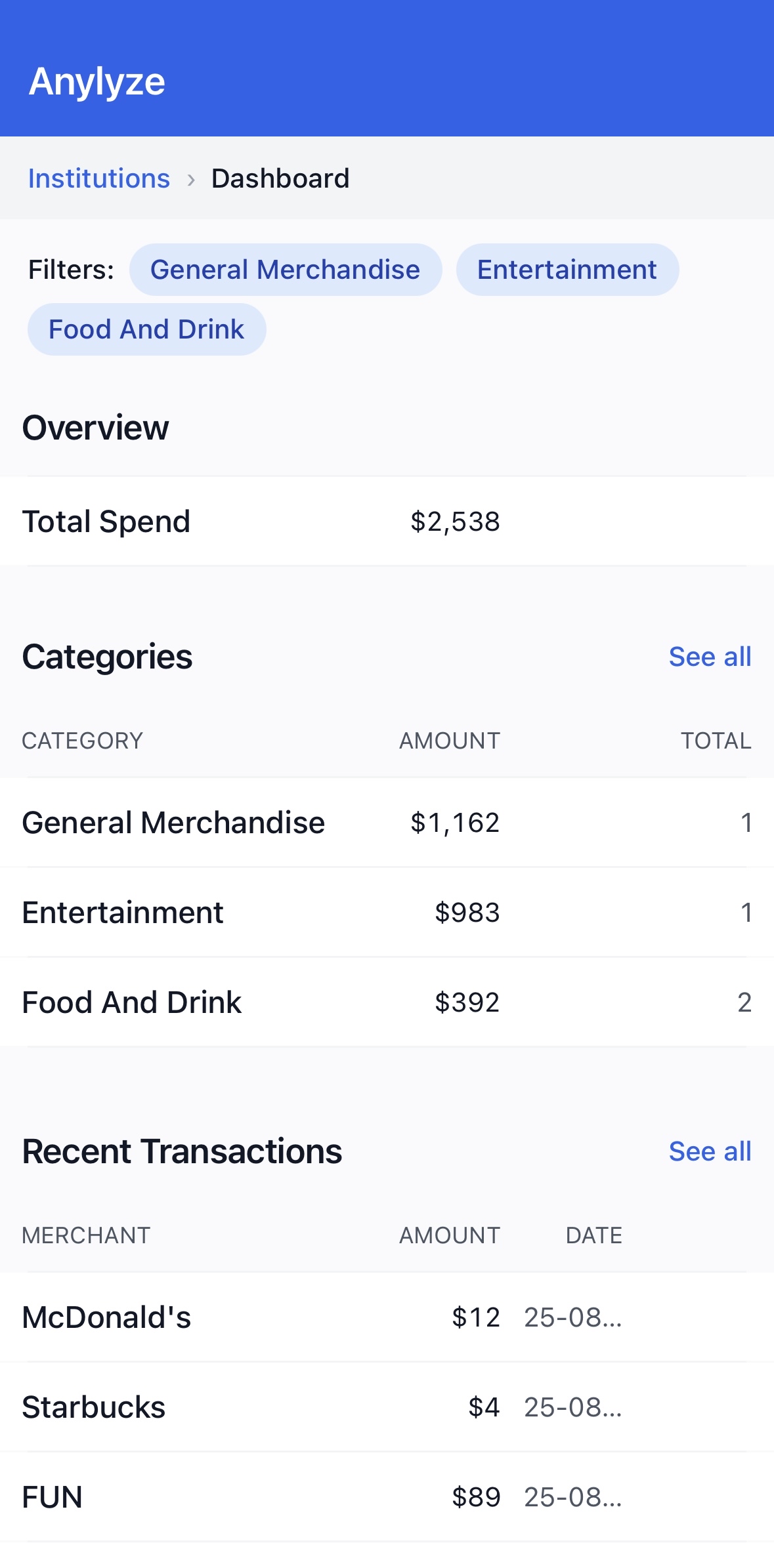
Task: Select the Food And Drink category row
Action: 387,1002
